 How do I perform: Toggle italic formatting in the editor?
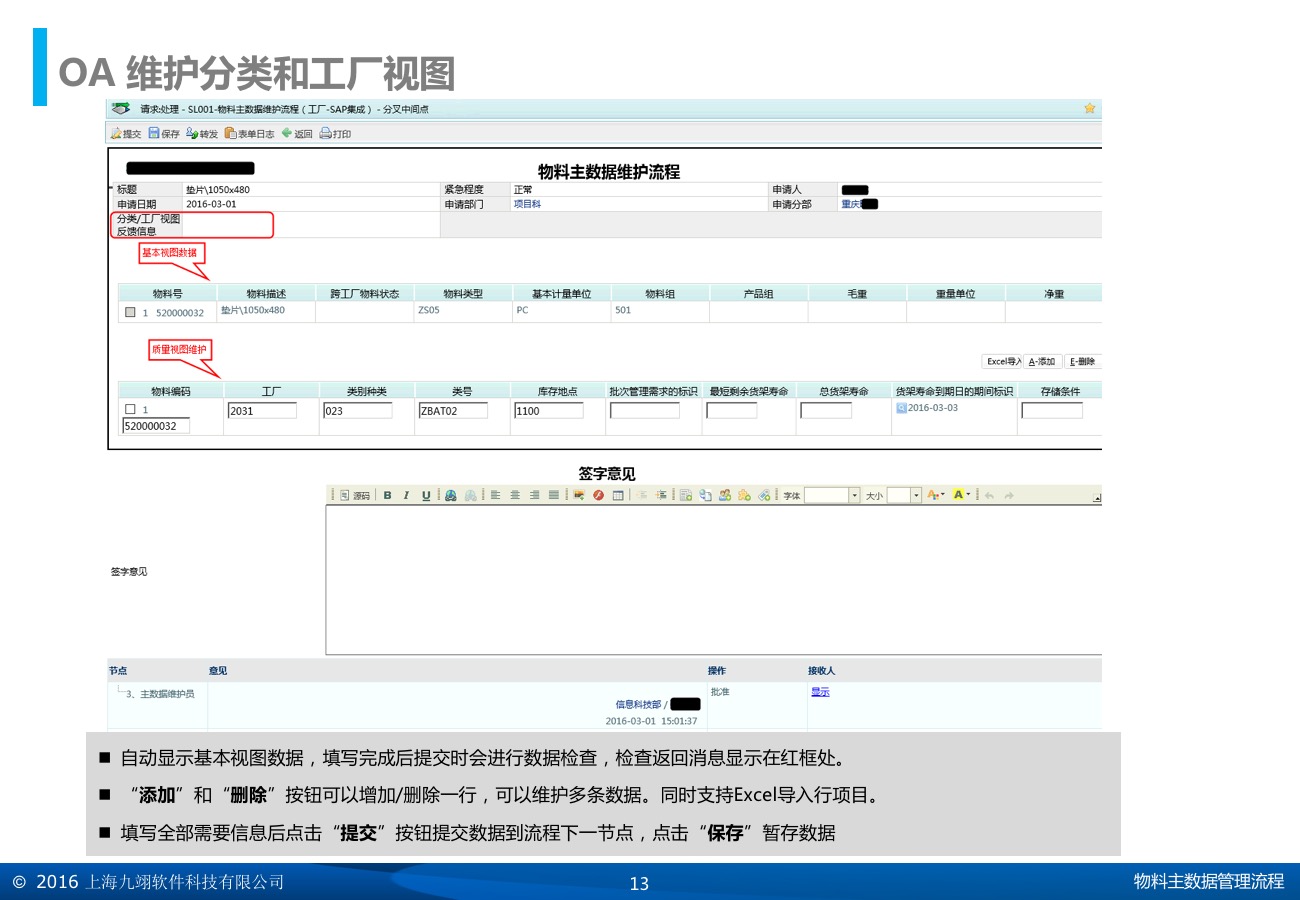pos(406,495)
